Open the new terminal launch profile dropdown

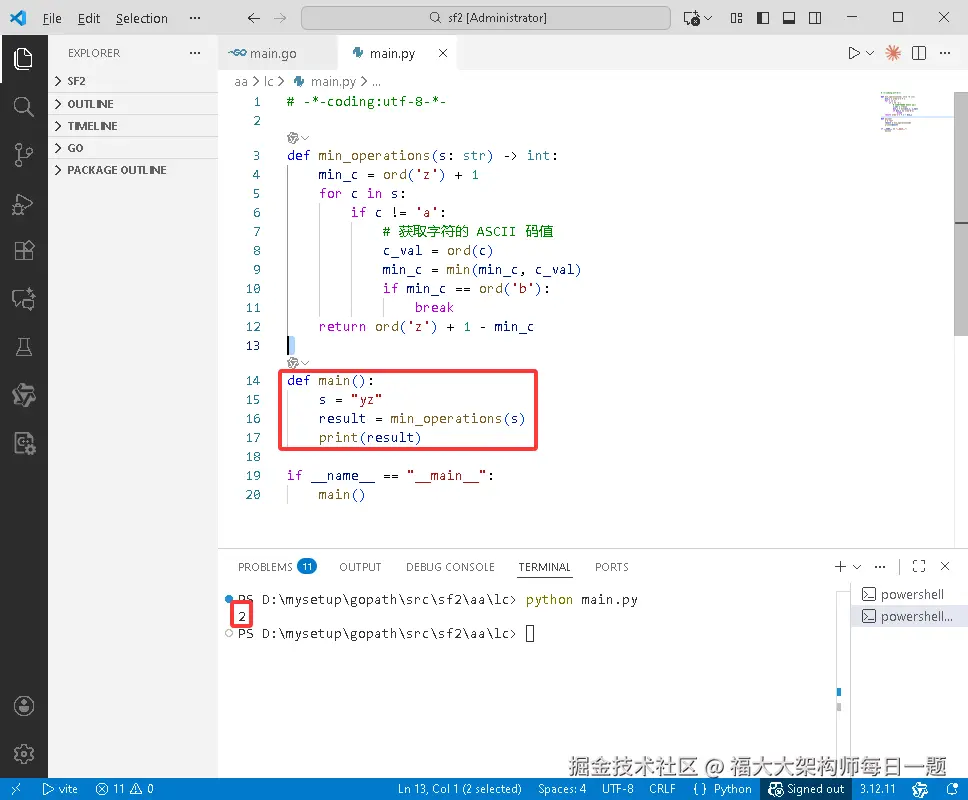[x=857, y=566]
